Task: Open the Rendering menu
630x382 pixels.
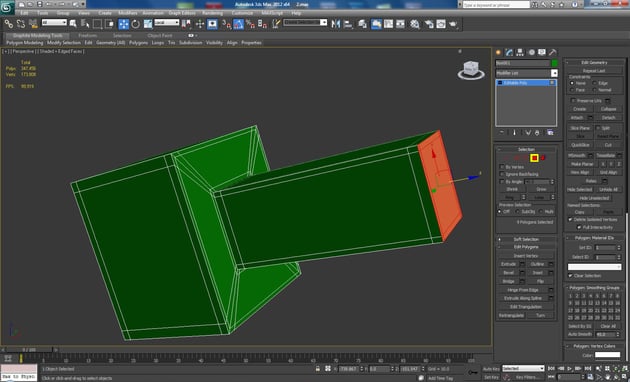Action: (213, 13)
